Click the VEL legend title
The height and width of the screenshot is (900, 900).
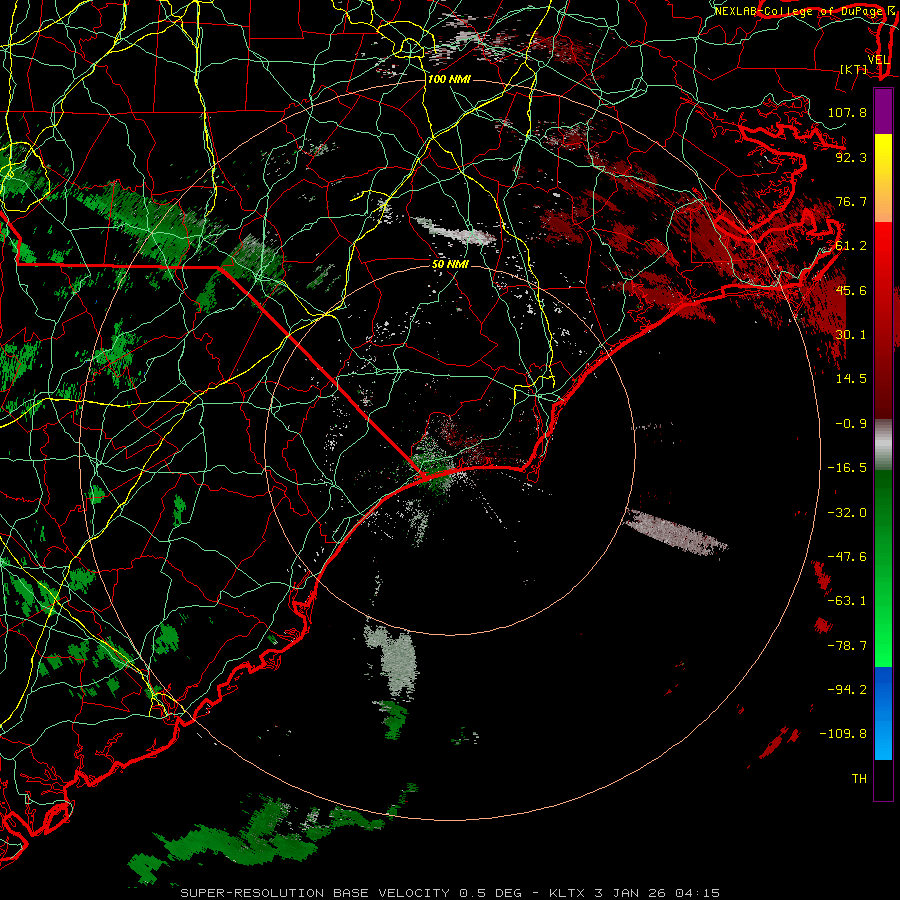[x=878, y=60]
